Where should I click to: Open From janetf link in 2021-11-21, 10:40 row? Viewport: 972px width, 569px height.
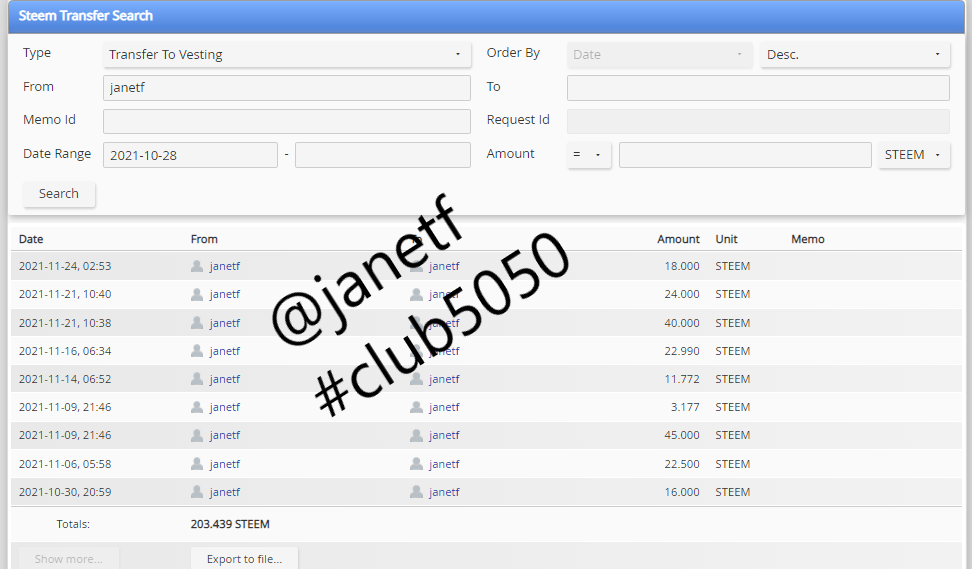[x=224, y=294]
